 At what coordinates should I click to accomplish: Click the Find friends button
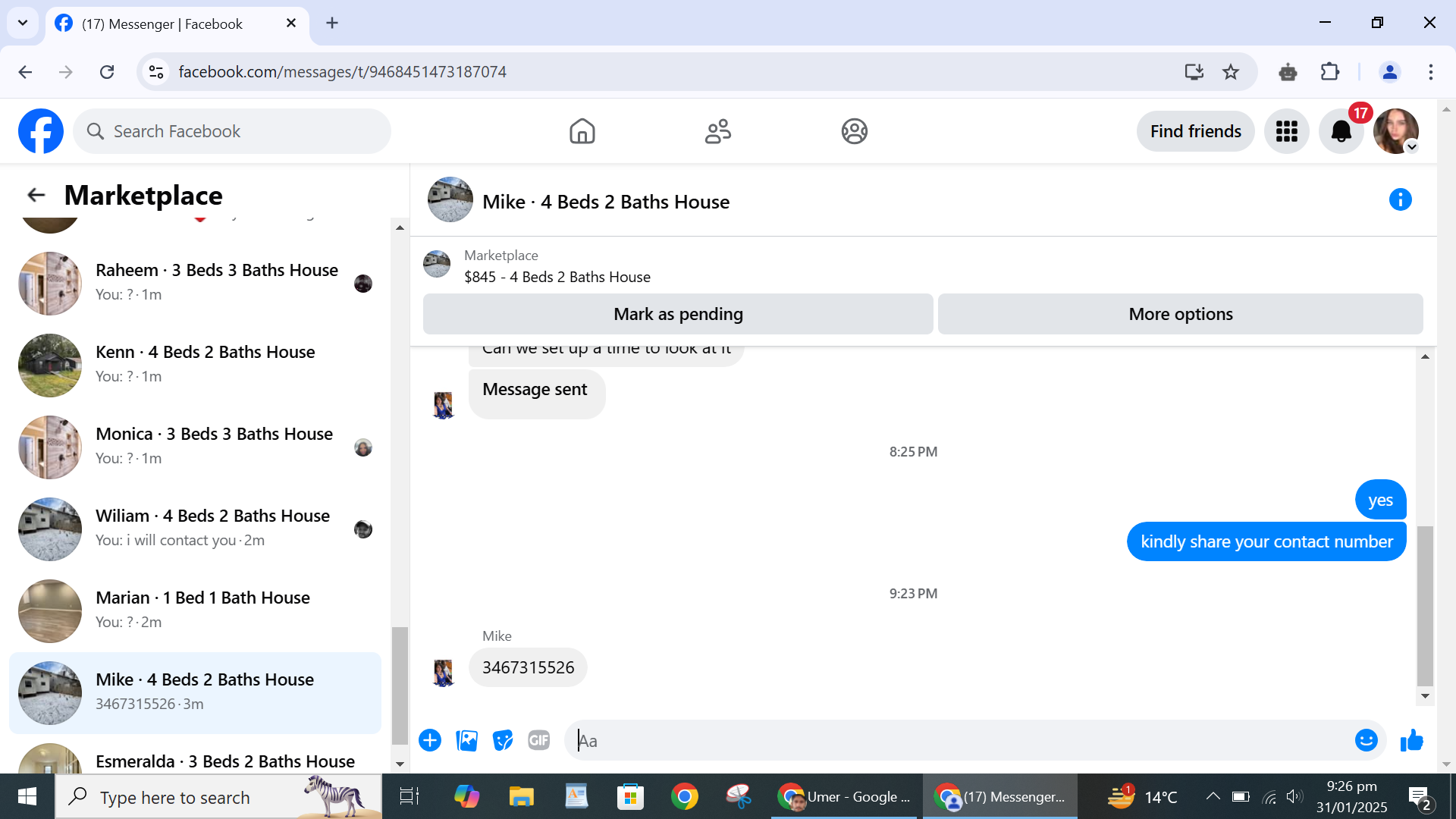point(1195,131)
